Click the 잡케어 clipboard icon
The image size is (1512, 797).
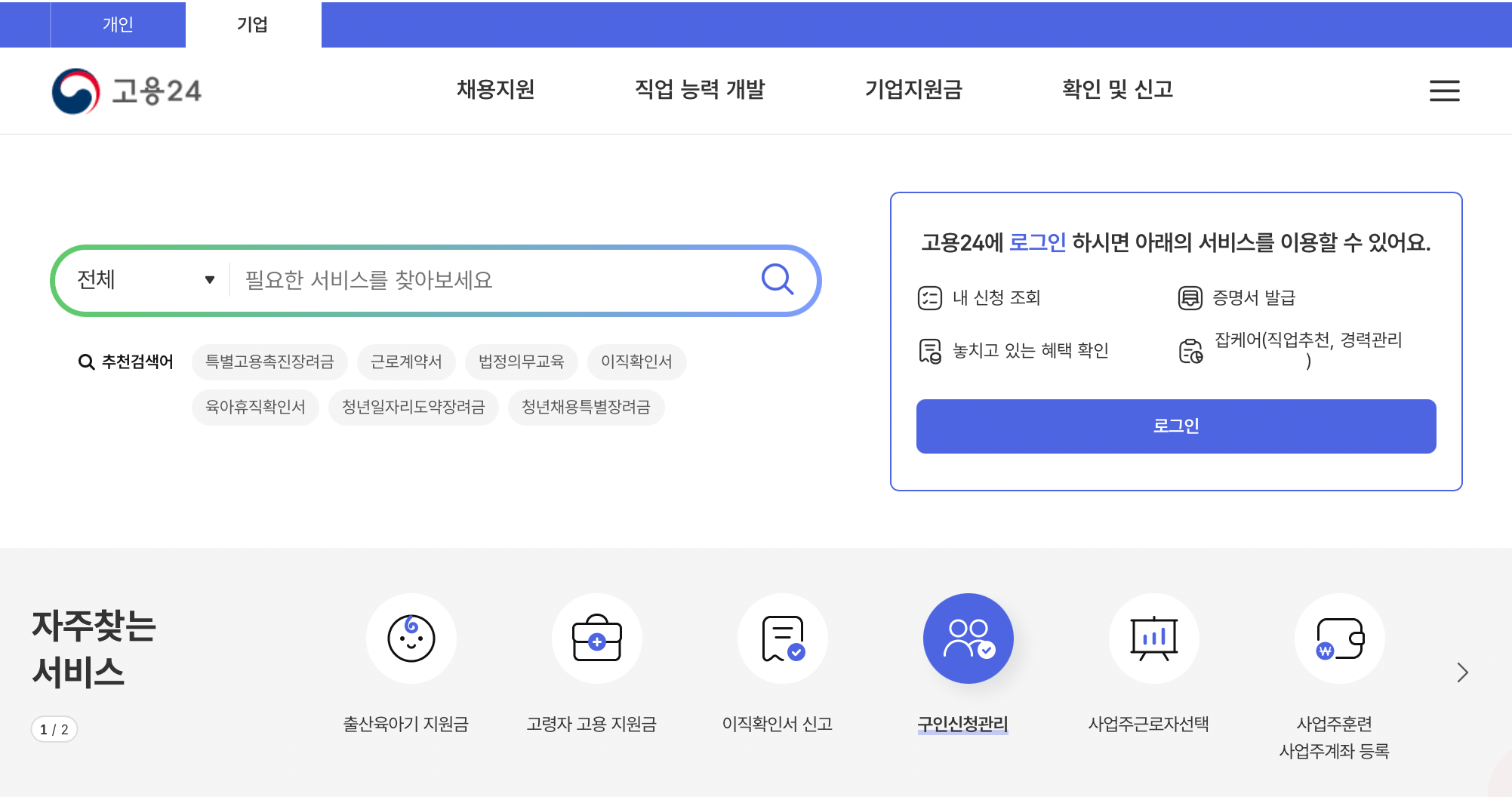(x=1190, y=349)
